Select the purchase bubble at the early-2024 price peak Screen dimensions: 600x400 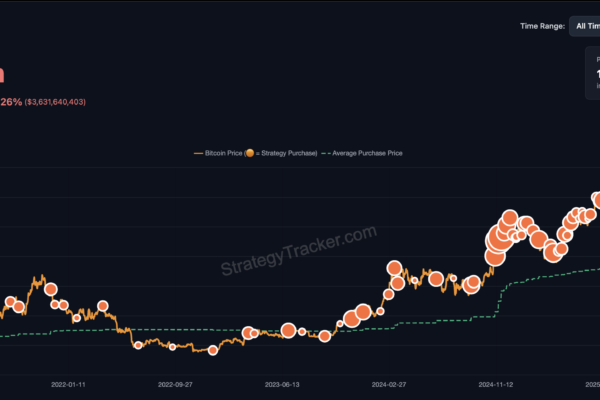pos(394,268)
